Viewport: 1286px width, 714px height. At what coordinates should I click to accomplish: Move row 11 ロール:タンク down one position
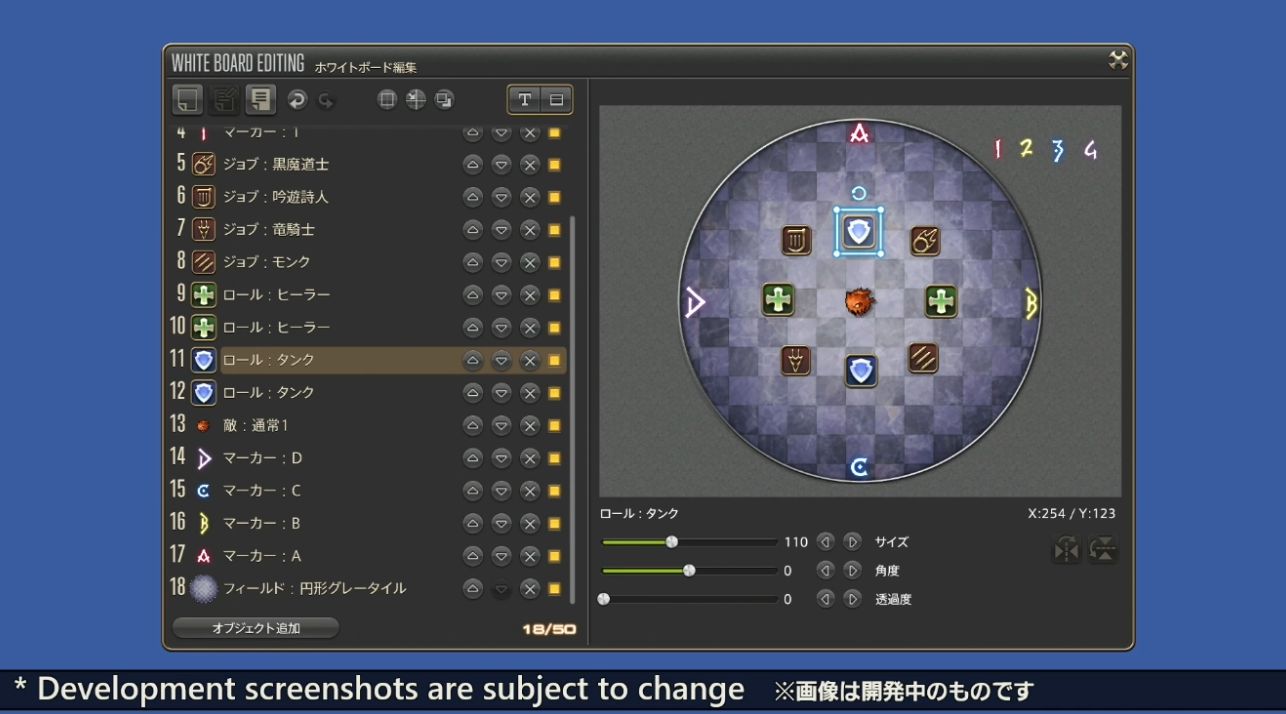click(x=501, y=360)
